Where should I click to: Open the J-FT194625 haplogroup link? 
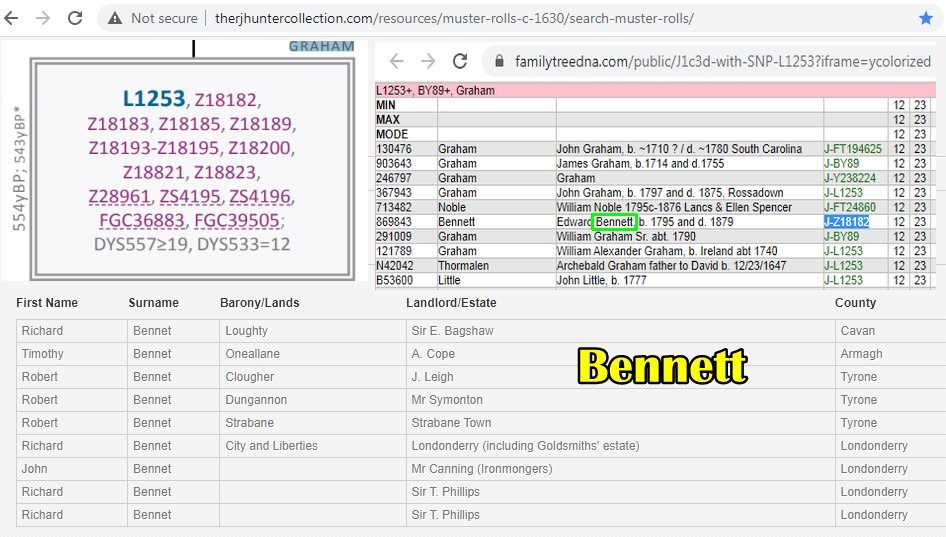(852, 149)
